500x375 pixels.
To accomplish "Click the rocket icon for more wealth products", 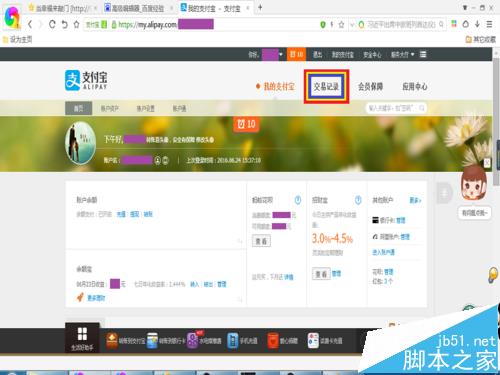I will (x=80, y=297).
